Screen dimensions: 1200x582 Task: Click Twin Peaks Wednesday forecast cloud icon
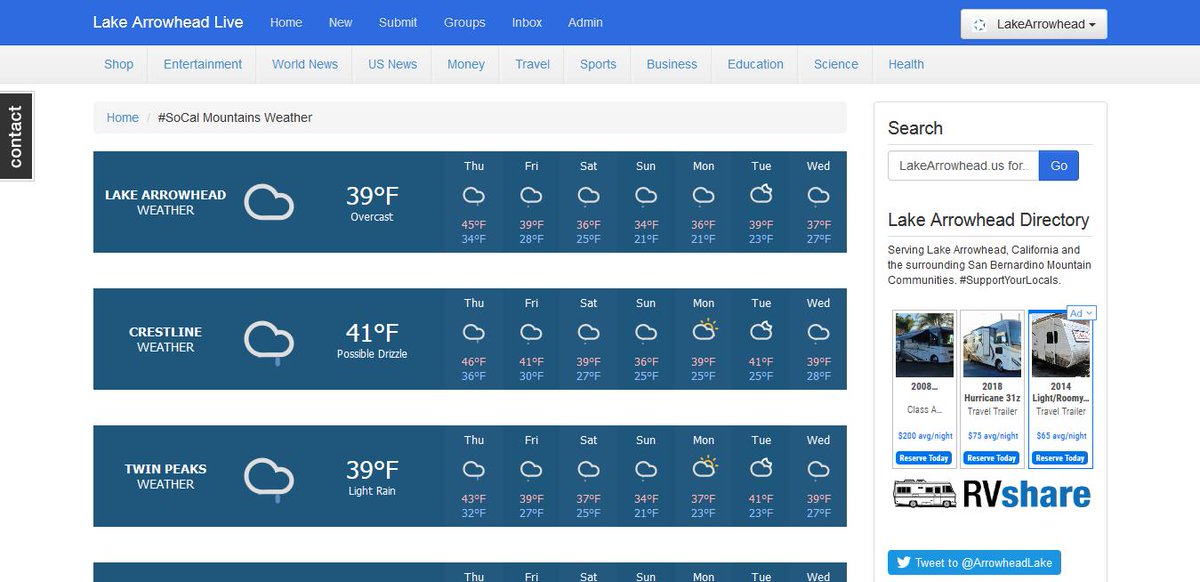[818, 469]
